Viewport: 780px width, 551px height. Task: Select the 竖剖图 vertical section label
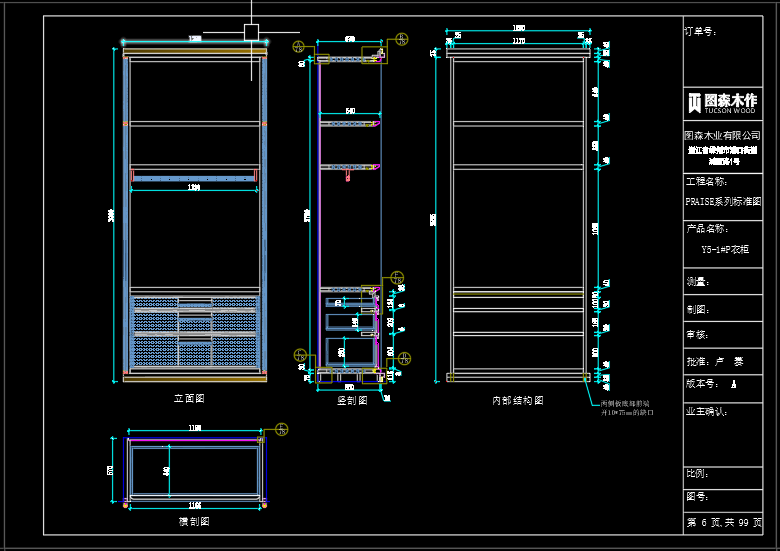pyautogui.click(x=352, y=400)
